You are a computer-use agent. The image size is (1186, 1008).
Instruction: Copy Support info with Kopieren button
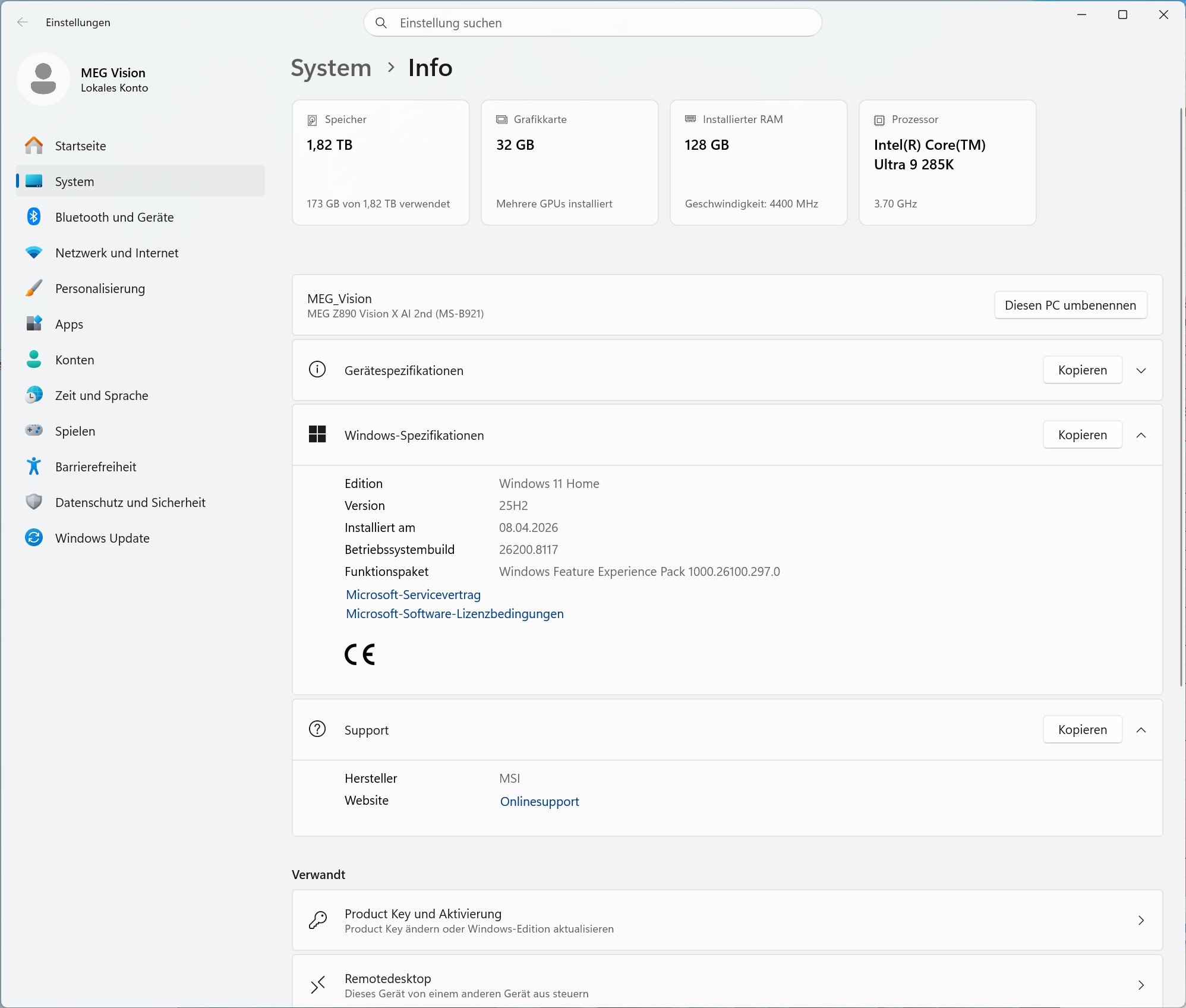[x=1082, y=729]
